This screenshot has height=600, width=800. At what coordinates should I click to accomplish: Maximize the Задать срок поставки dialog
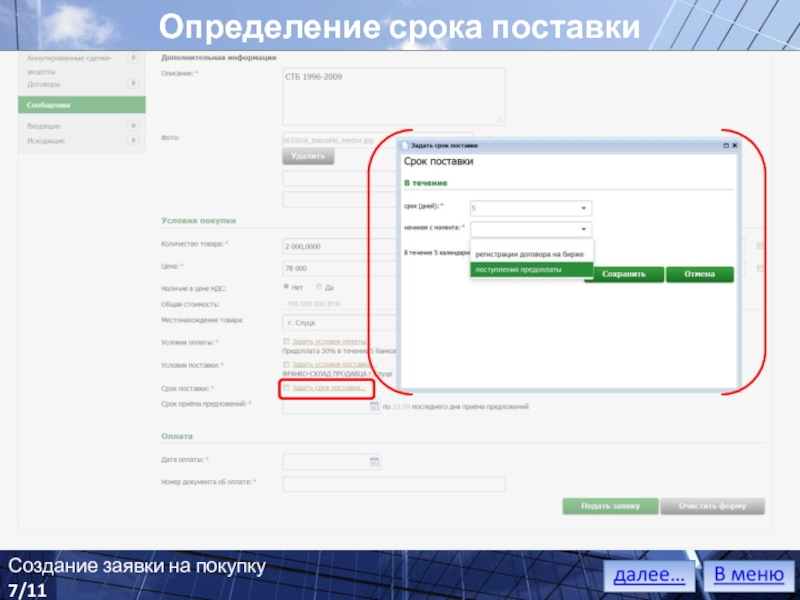point(726,145)
